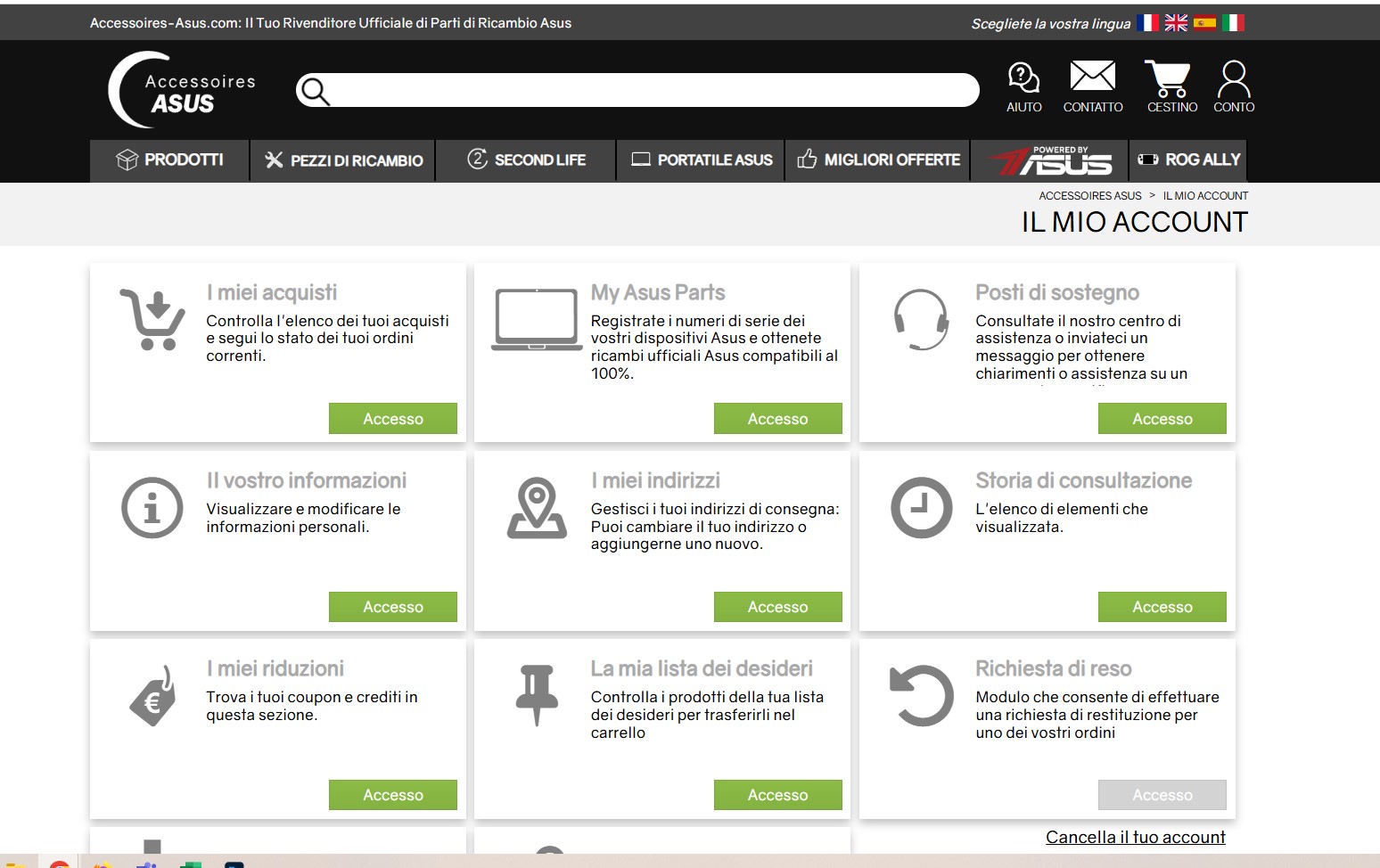Image resolution: width=1380 pixels, height=868 pixels.
Task: Show the Migliori offerte page
Action: point(877,160)
